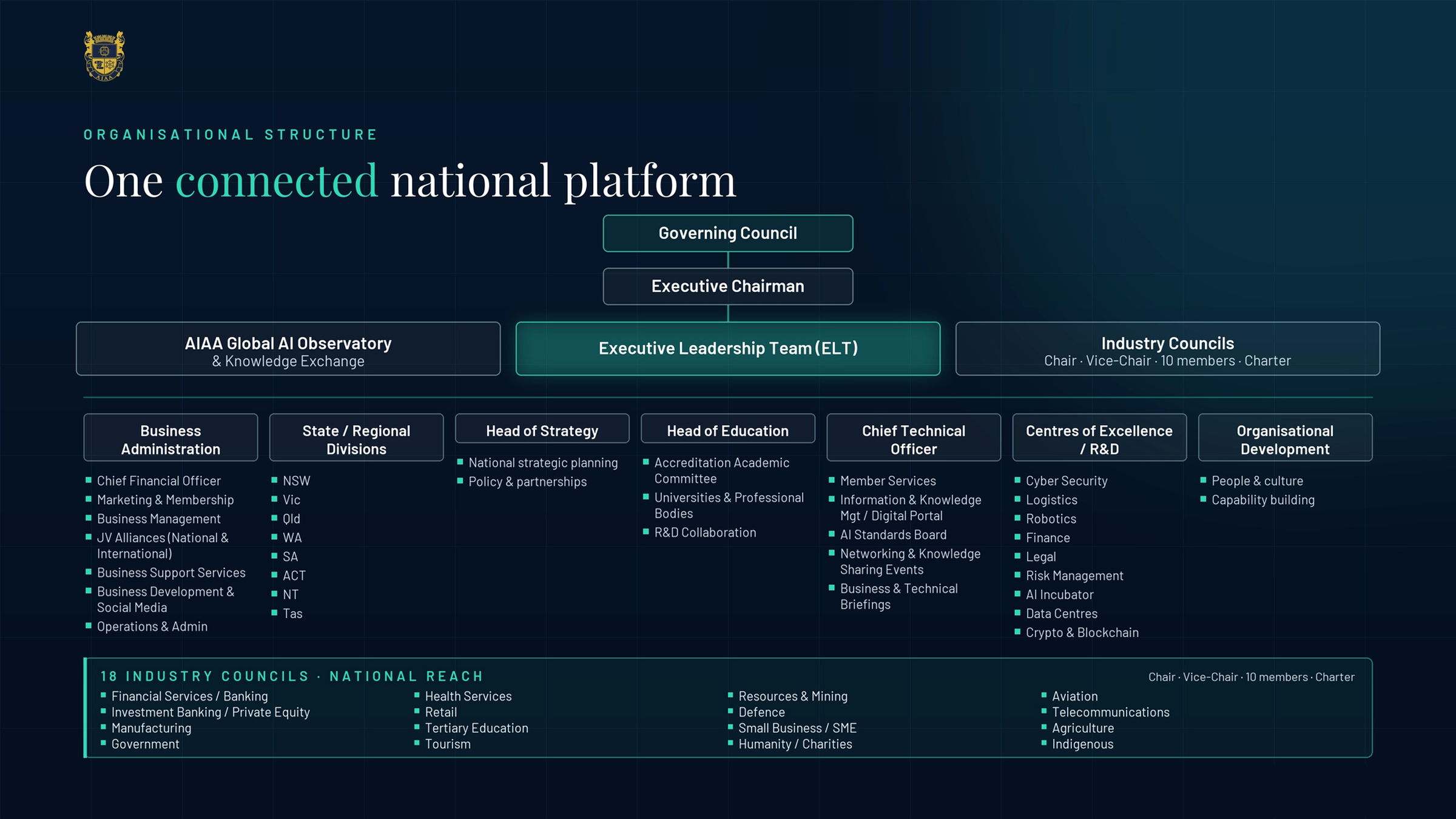Click the 'NSW' division entry
Image resolution: width=1456 pixels, height=819 pixels.
coord(296,481)
